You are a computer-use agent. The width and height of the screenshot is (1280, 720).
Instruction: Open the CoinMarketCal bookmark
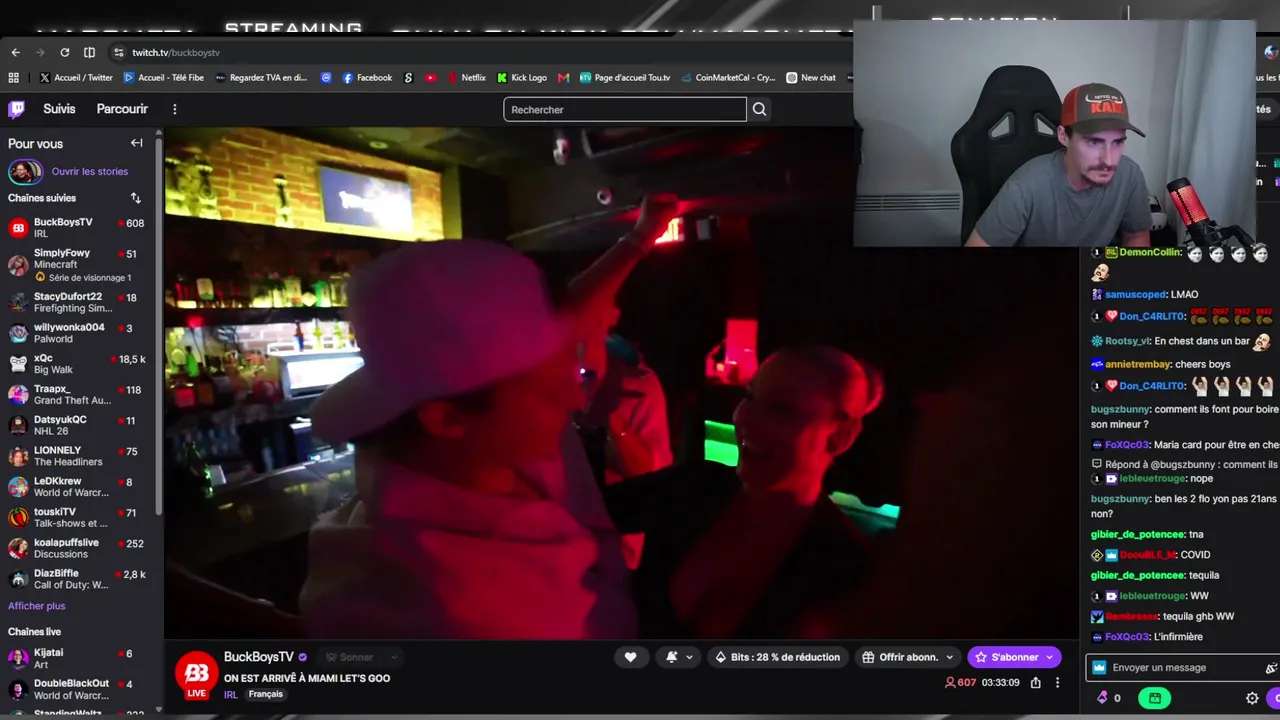(728, 77)
